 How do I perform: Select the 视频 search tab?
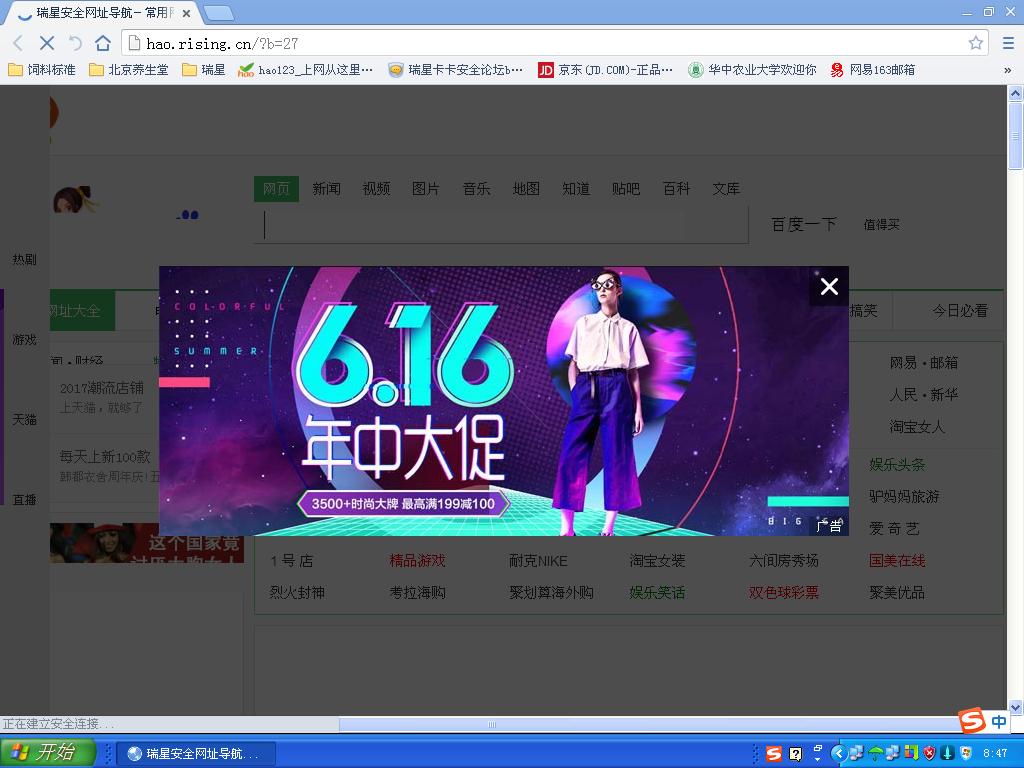(x=376, y=189)
